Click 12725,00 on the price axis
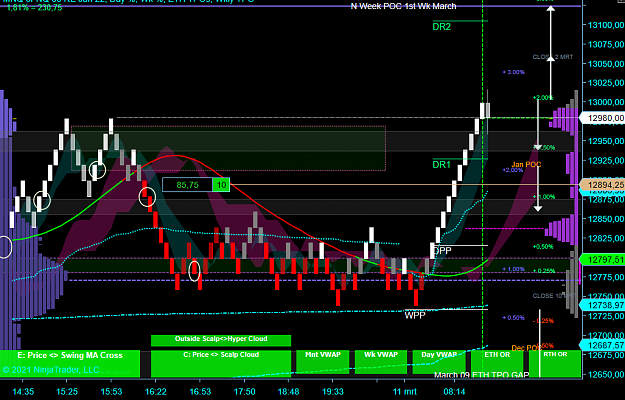 coord(606,316)
